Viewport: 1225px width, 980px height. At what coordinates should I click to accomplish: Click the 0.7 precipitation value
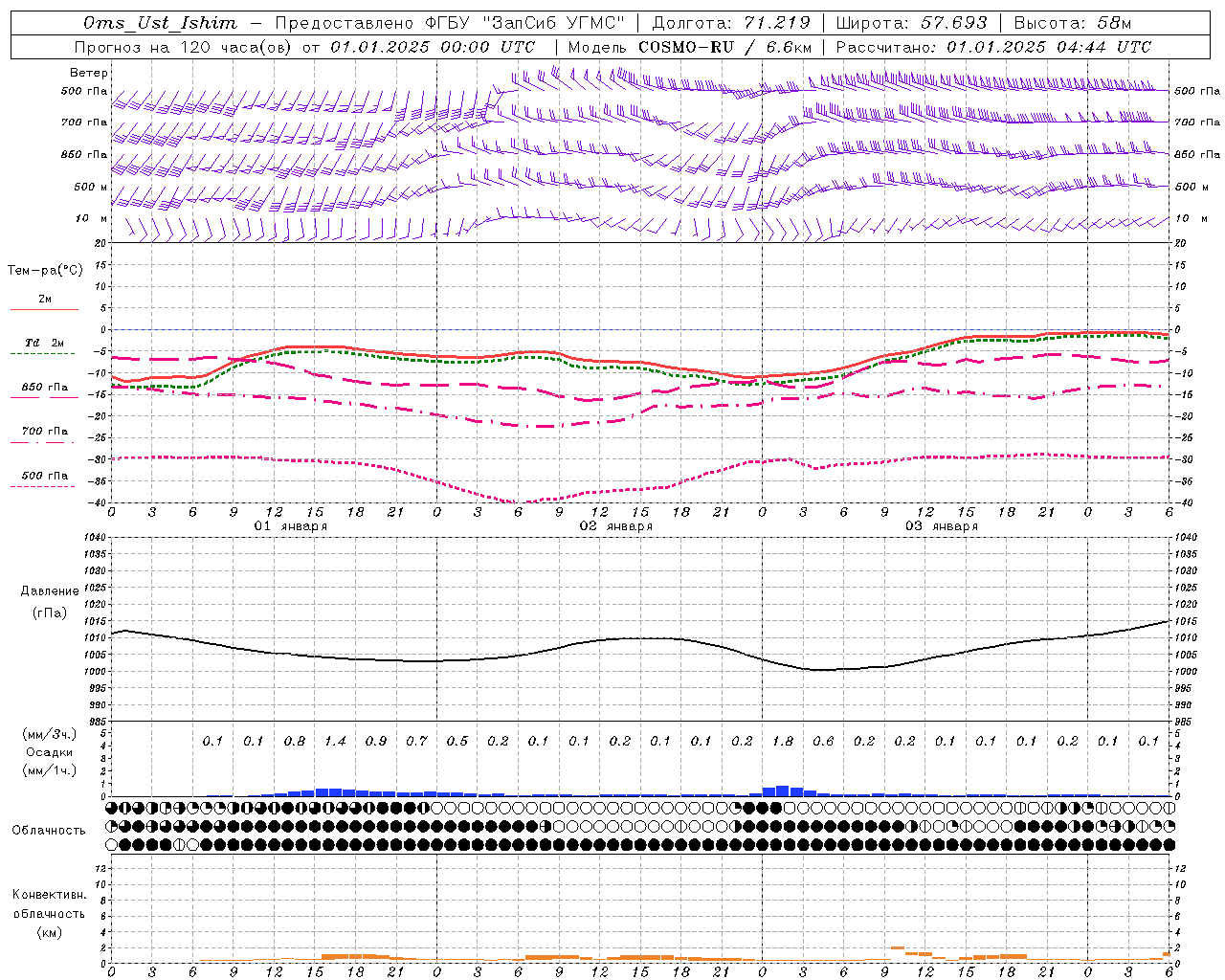[x=416, y=741]
